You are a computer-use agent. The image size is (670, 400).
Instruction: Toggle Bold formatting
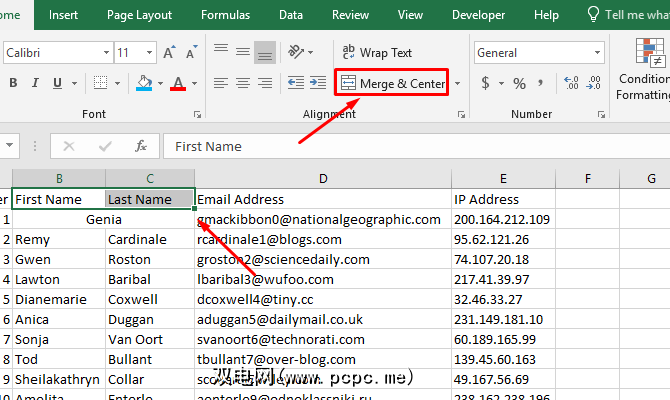(13, 84)
